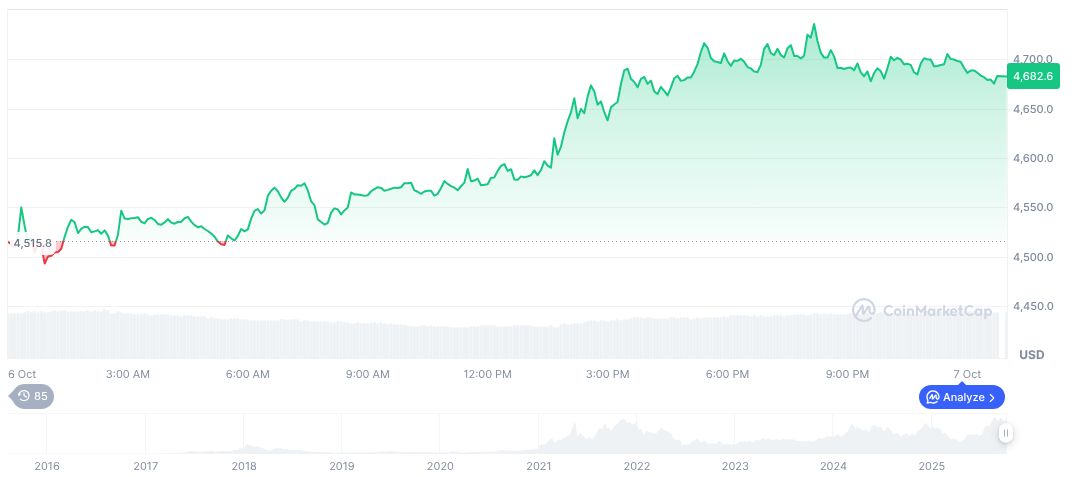
Task: Click the 4,700.0 price axis label
Action: (1034, 59)
